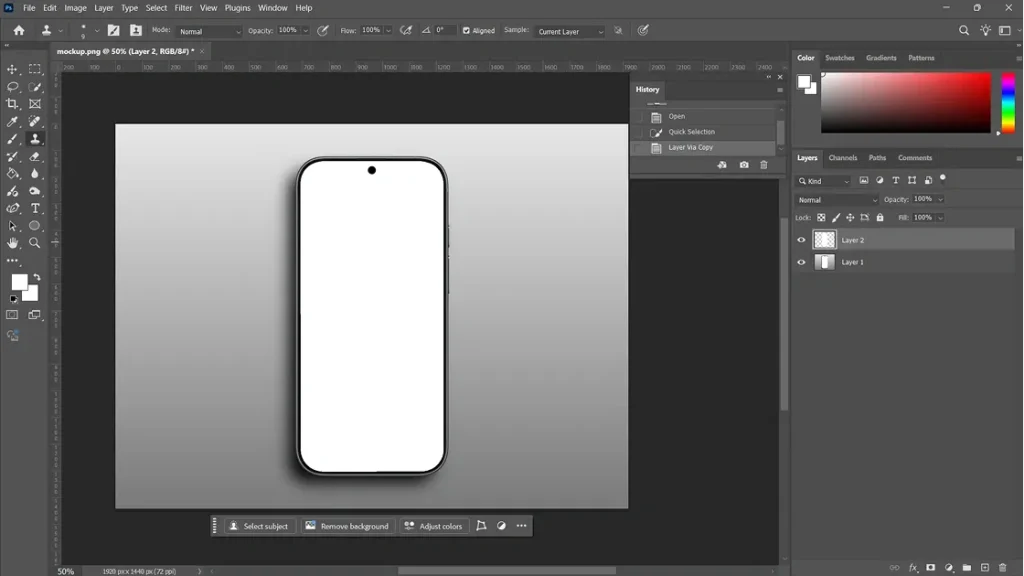Select the Paint Bucket tool

pyautogui.click(x=12, y=174)
